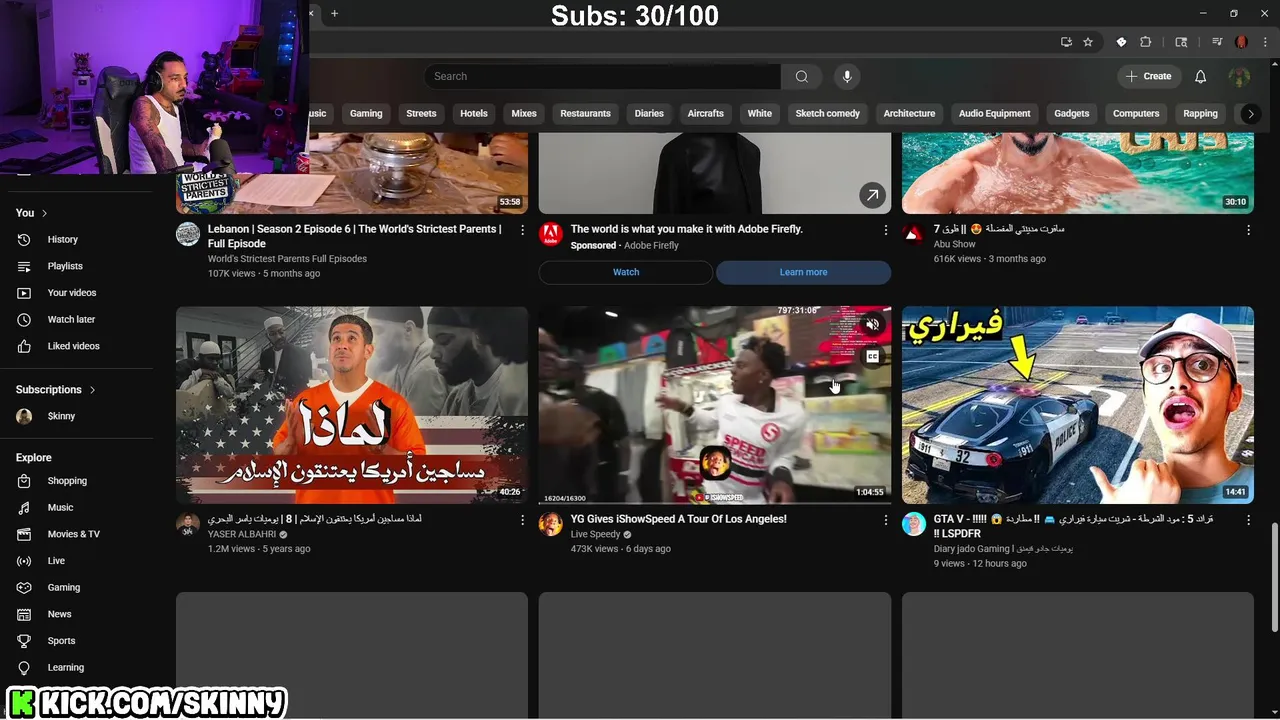The width and height of the screenshot is (1280, 720).
Task: Open a new browser tab
Action: [335, 13]
